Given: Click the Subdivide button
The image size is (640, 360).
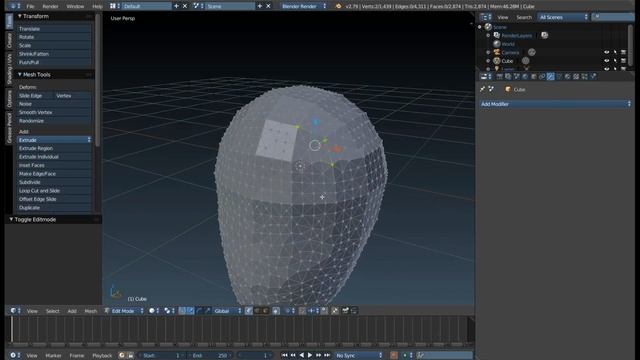Looking at the screenshot, I should [x=54, y=182].
